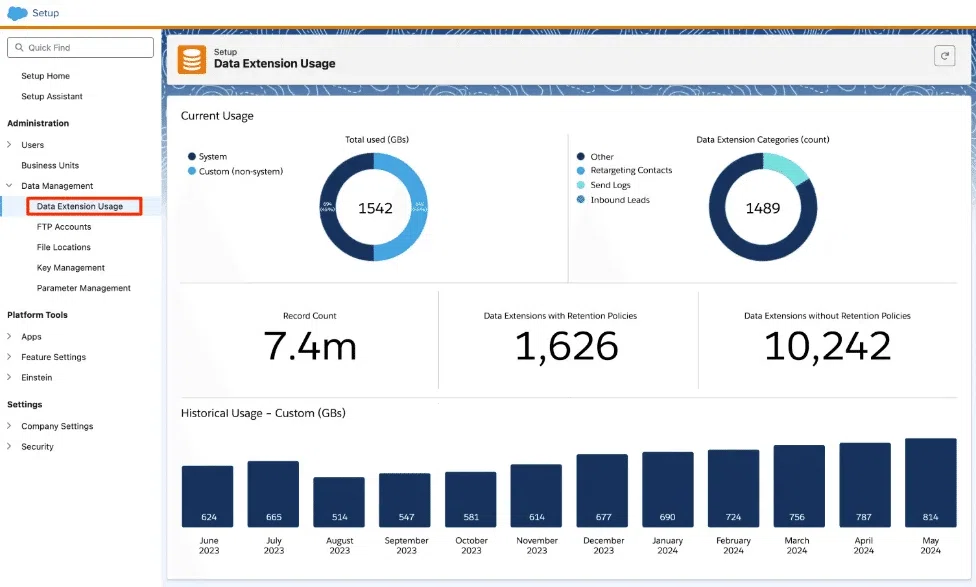Open Parameter Management
This screenshot has width=976, height=587.
(x=83, y=288)
